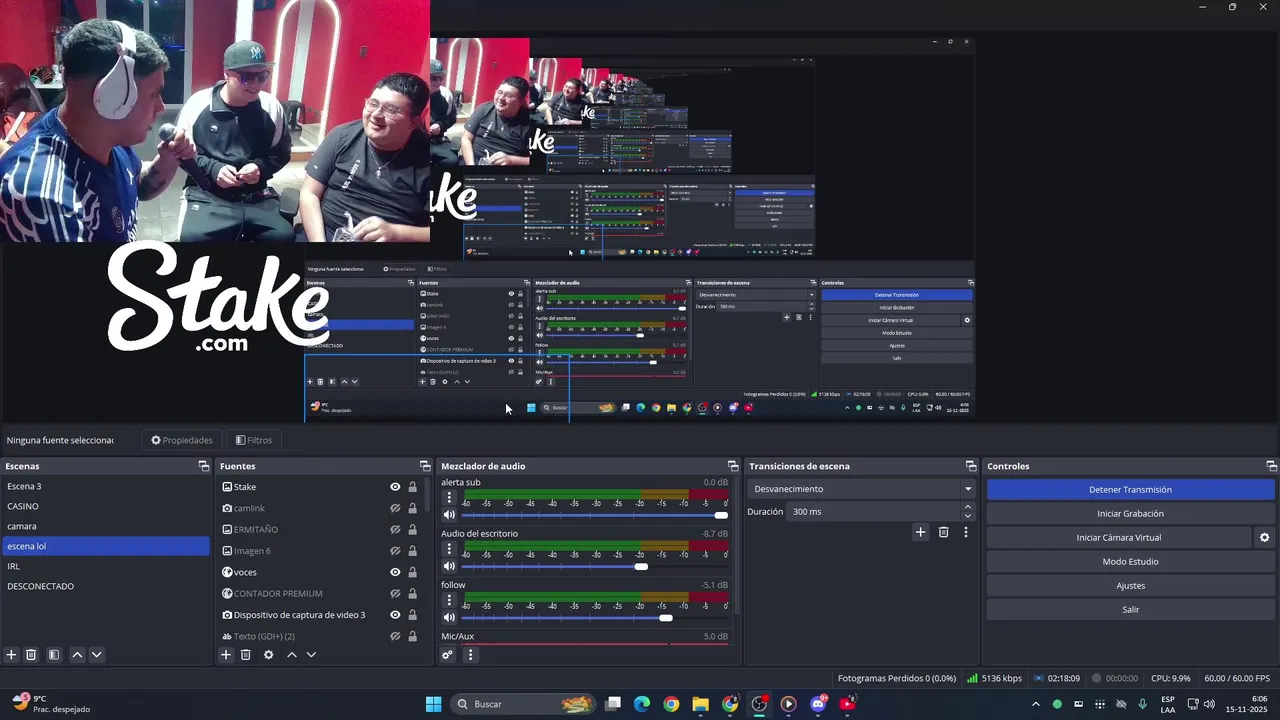This screenshot has height=720, width=1280.
Task: Open virtual camera settings gear
Action: [1264, 538]
